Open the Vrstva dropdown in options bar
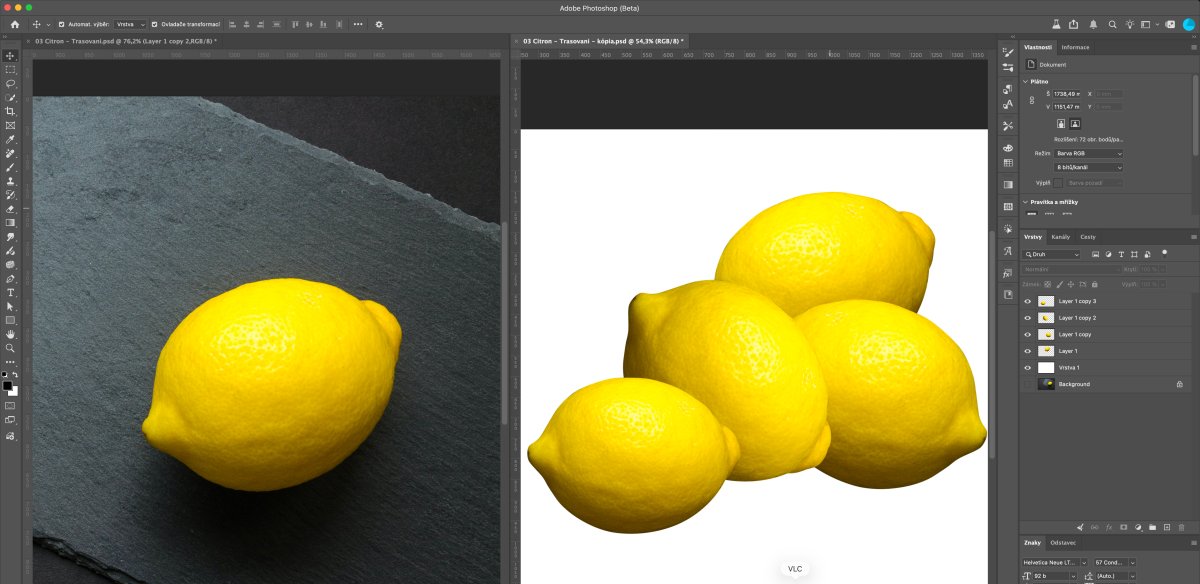The image size is (1200, 584). pyautogui.click(x=130, y=24)
